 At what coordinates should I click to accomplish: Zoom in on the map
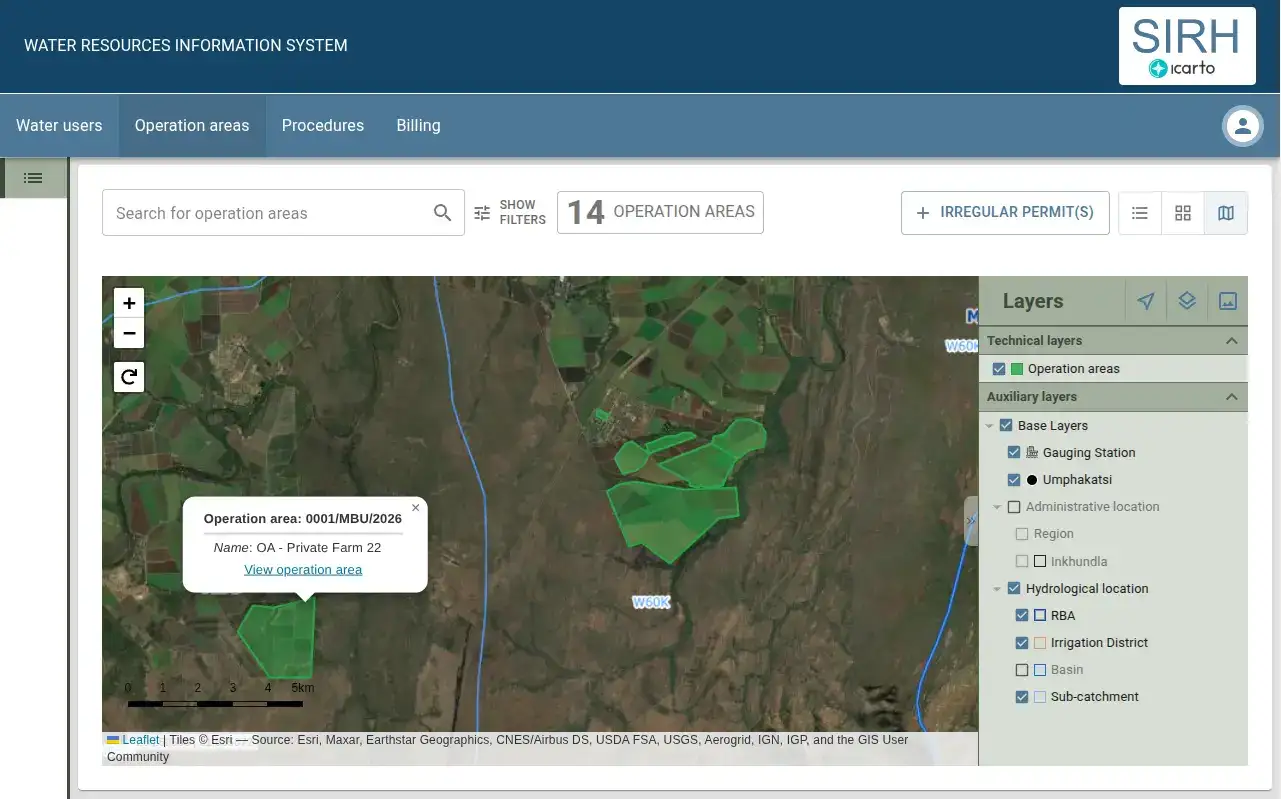coord(129,303)
